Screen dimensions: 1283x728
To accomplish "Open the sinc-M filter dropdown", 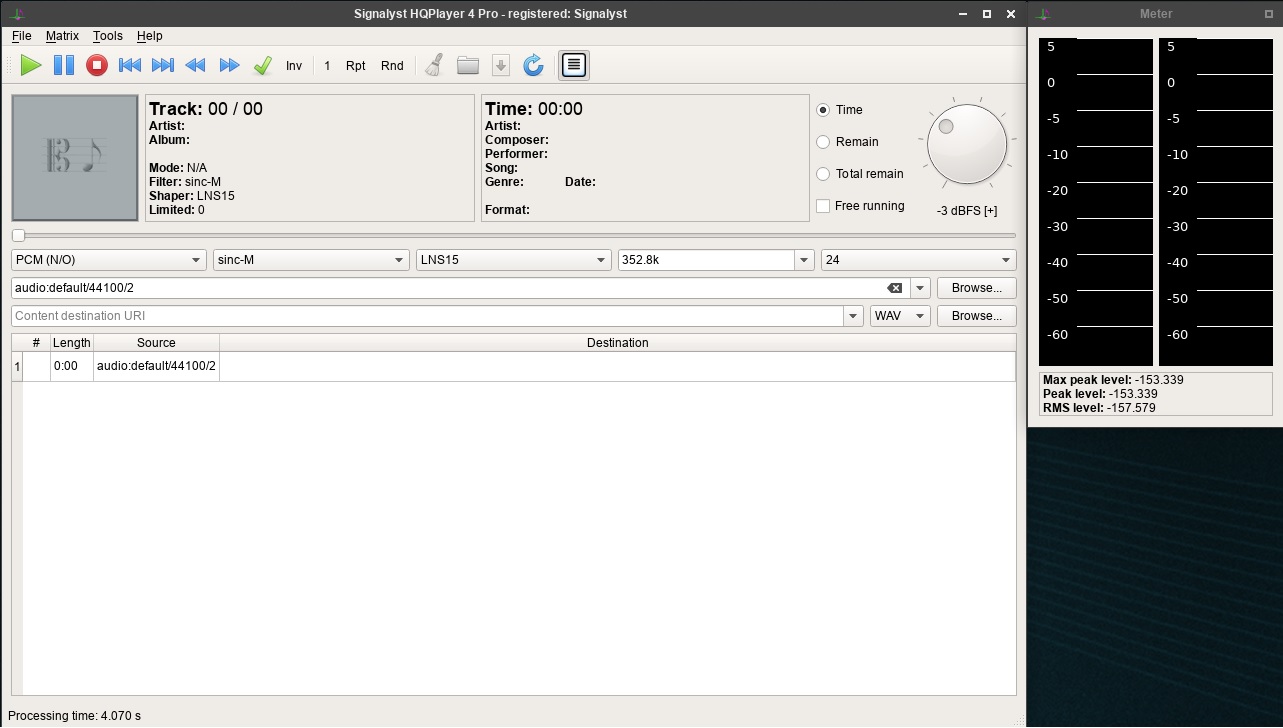I will (x=311, y=260).
